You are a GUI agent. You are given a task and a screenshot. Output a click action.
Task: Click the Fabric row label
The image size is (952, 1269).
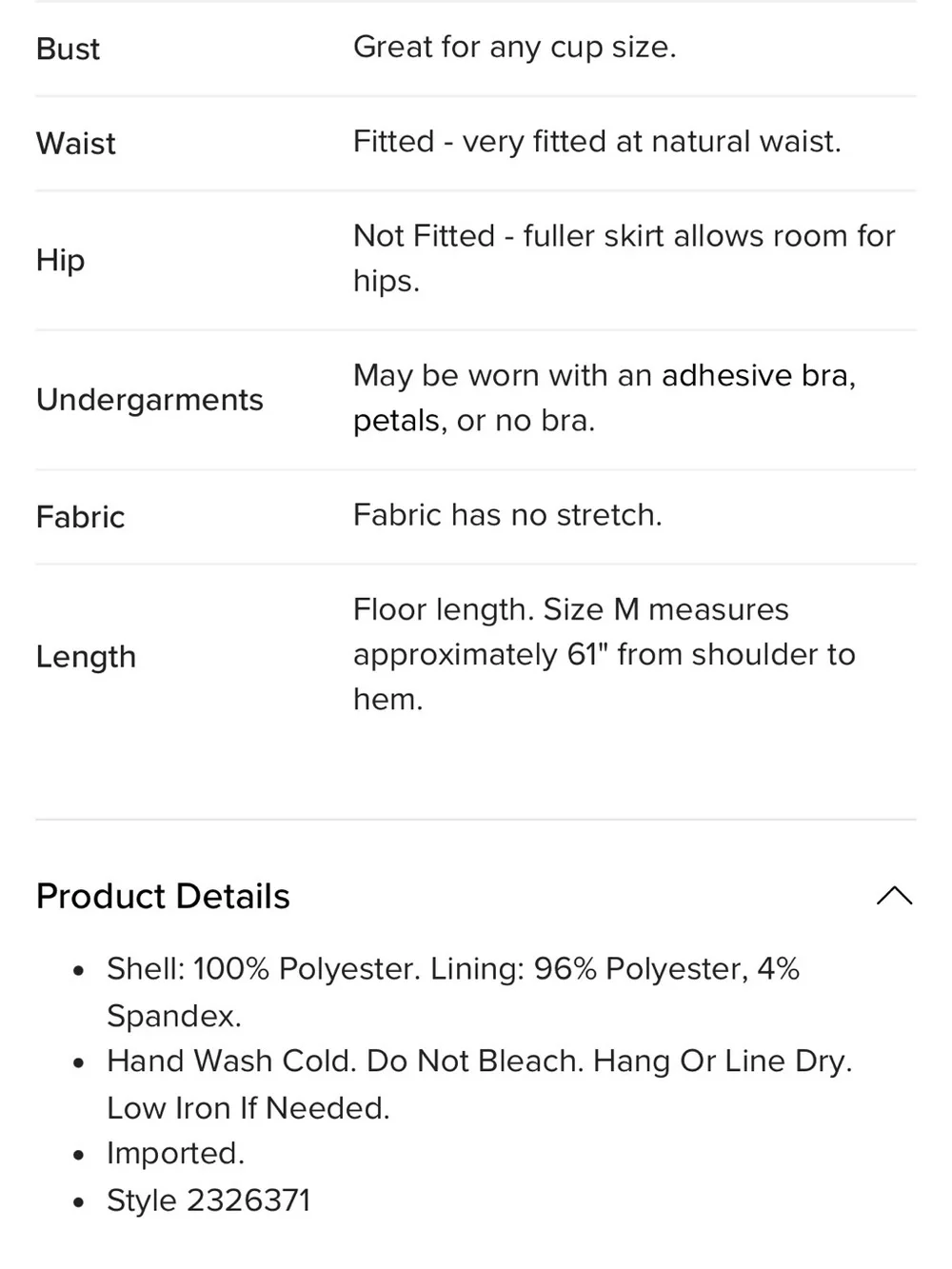coord(80,517)
